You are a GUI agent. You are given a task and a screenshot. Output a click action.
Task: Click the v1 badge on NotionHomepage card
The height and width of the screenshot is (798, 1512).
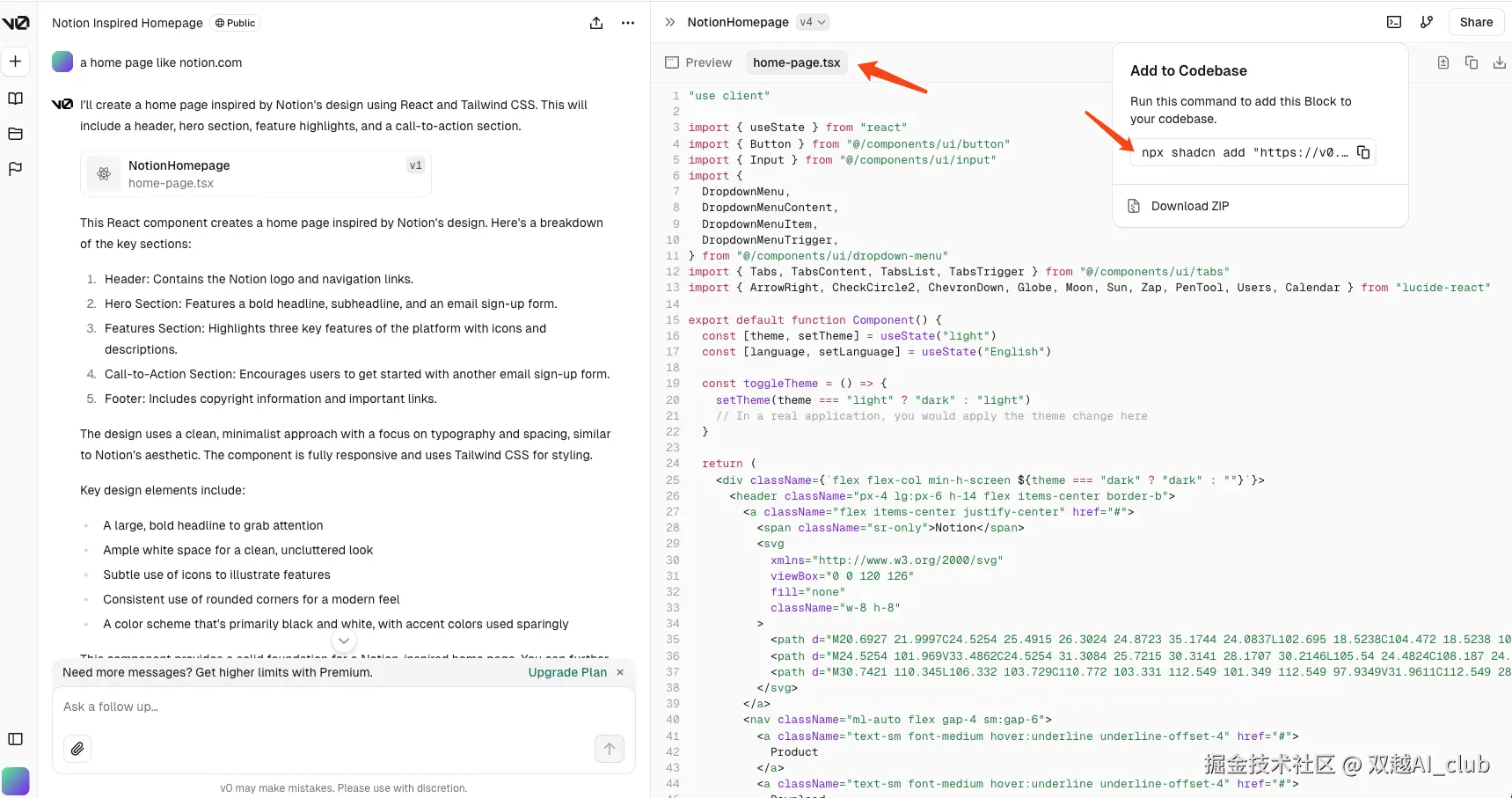(x=416, y=165)
